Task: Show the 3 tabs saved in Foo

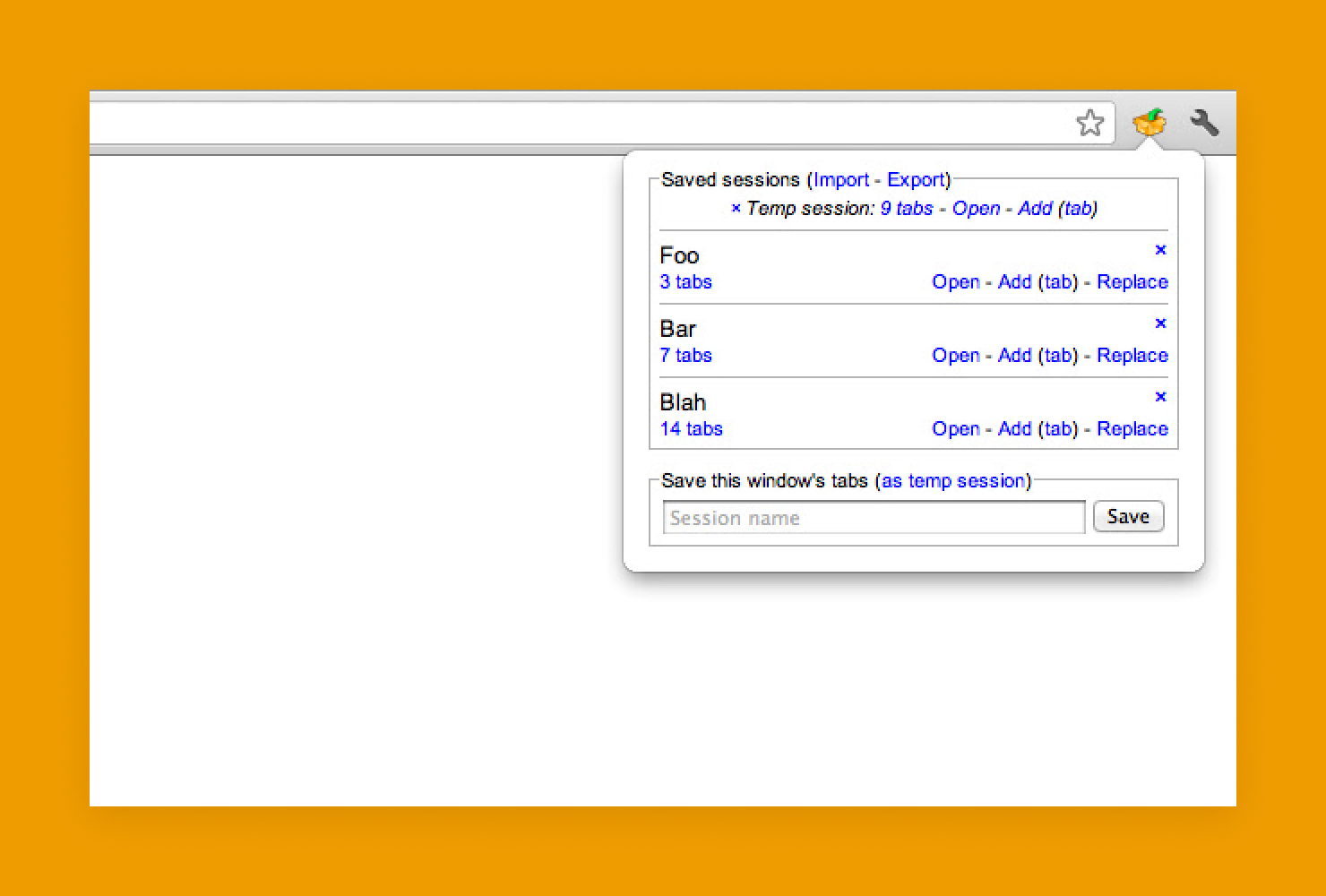Action: 685,281
